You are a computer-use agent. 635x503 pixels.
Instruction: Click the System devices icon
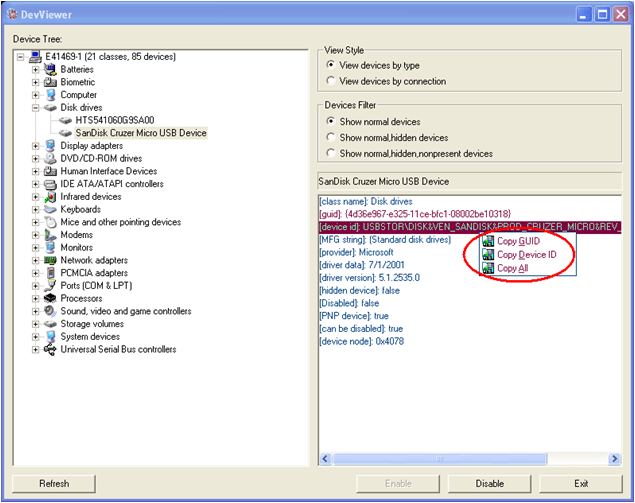pos(50,337)
